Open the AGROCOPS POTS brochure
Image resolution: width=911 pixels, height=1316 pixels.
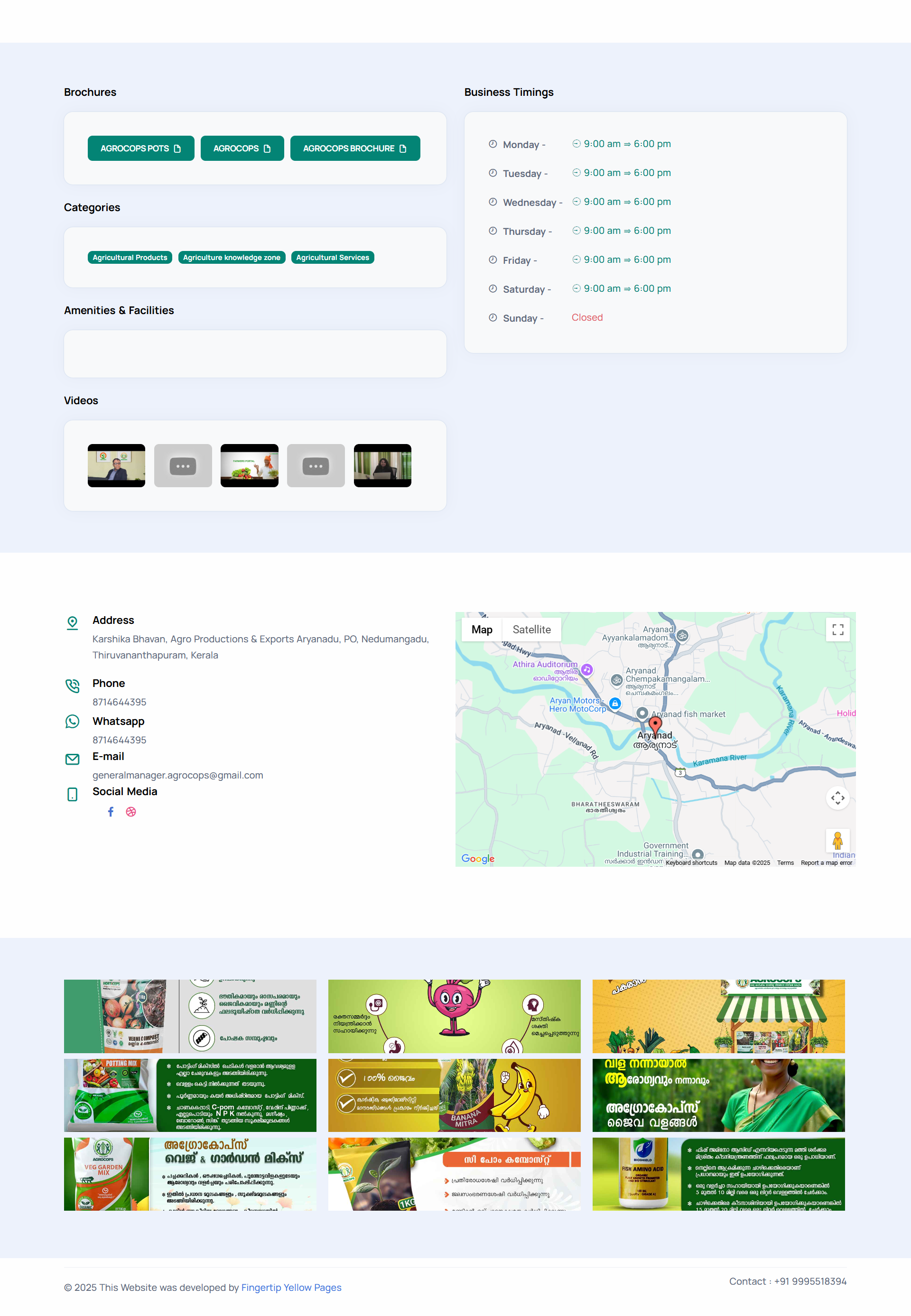pyautogui.click(x=141, y=148)
